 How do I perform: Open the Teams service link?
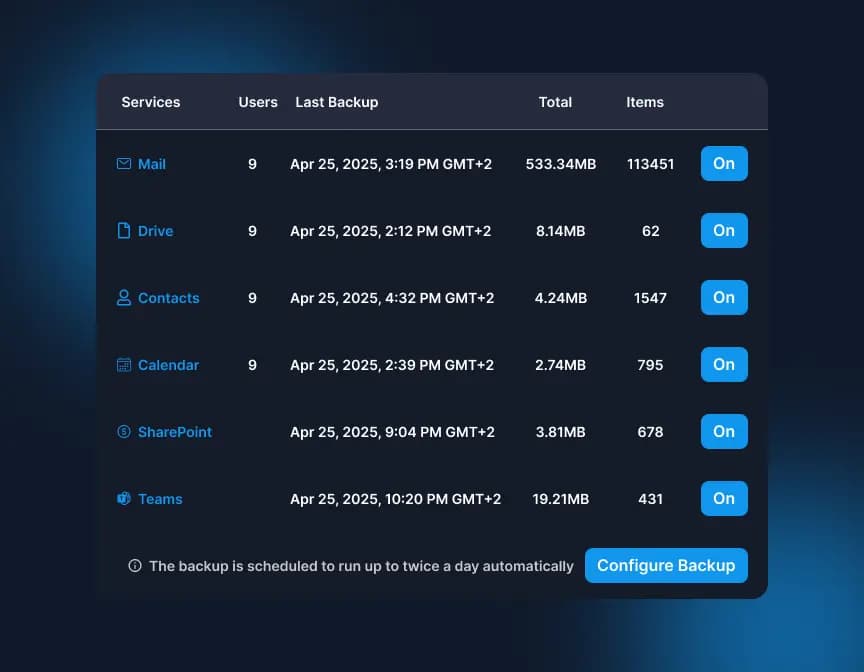[x=161, y=498]
